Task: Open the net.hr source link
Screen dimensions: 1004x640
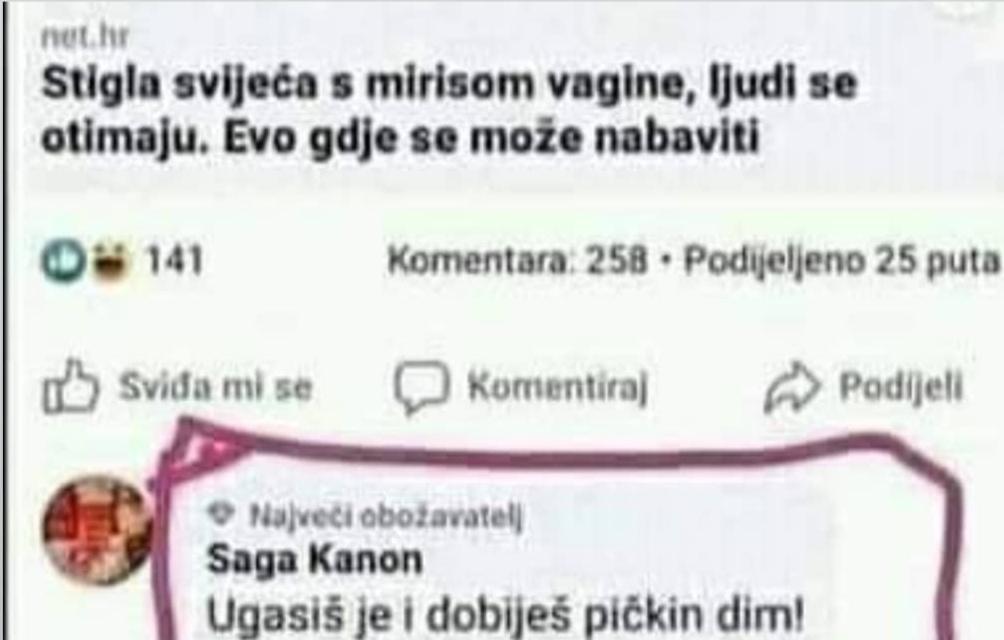Action: click(x=85, y=37)
